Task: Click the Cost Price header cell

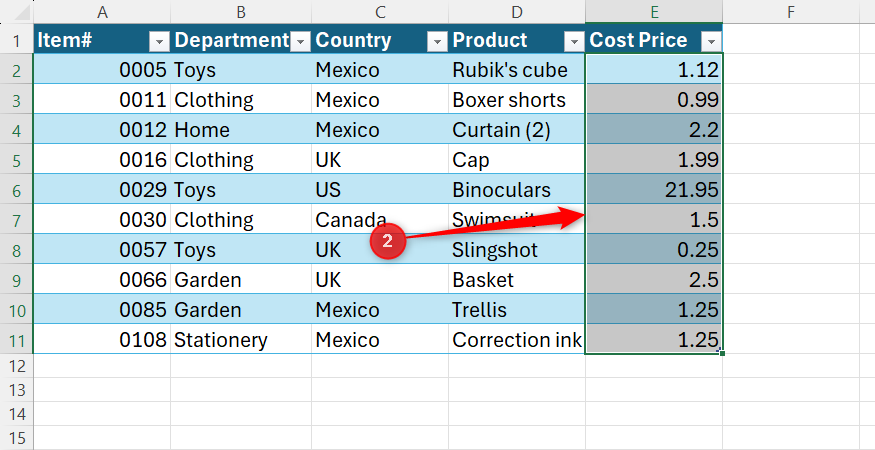Action: pos(654,39)
